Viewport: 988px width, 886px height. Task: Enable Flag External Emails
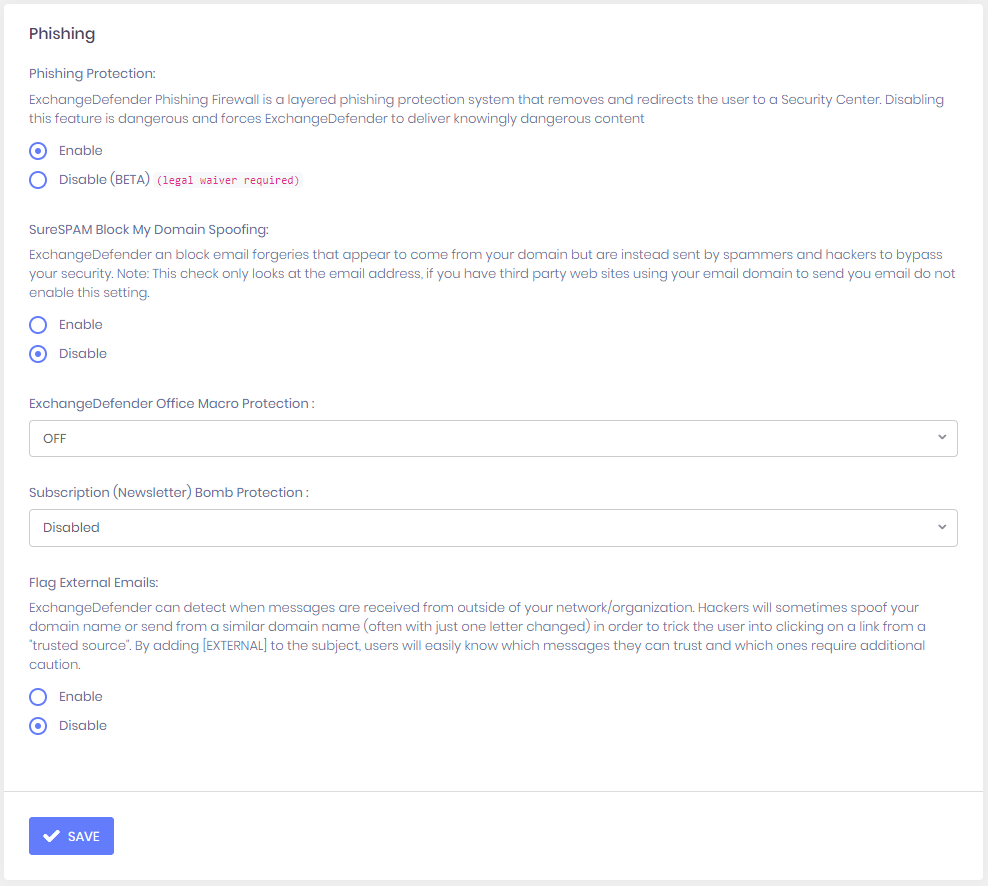coord(37,696)
